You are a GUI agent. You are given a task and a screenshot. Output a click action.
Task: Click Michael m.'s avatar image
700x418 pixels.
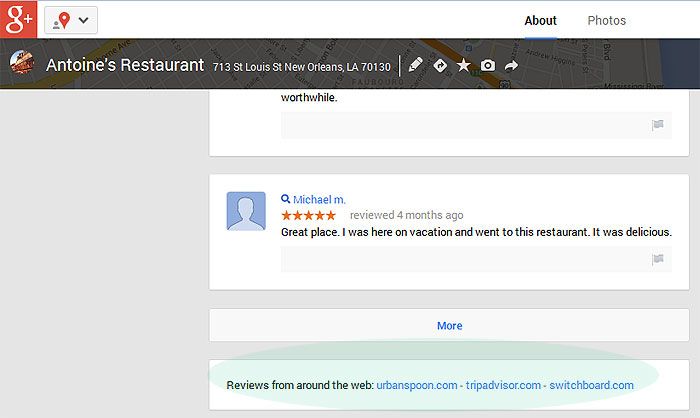(x=246, y=211)
